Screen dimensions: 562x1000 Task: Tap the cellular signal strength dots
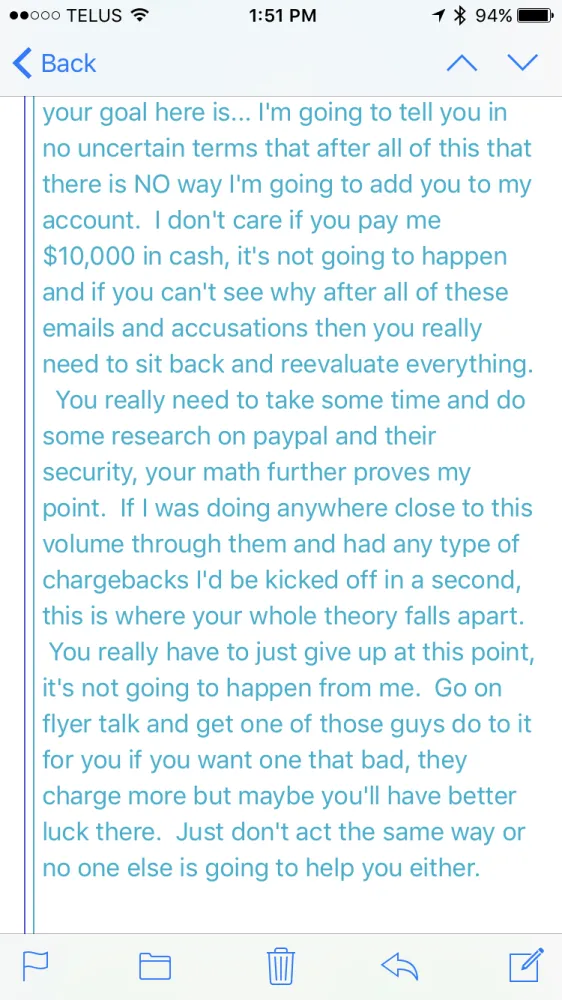tap(34, 16)
